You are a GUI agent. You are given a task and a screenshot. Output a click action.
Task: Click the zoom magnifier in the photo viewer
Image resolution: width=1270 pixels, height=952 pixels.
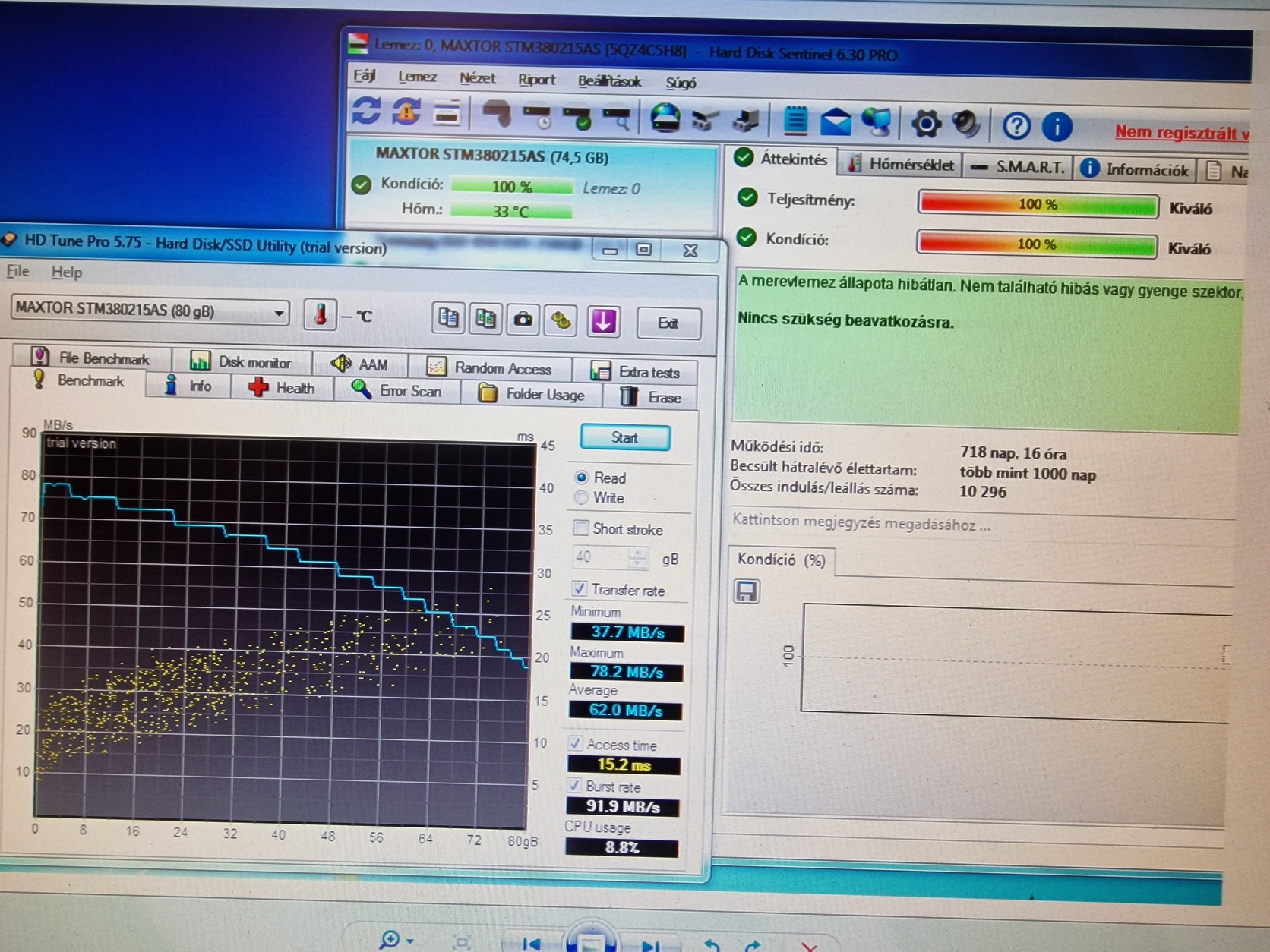[389, 939]
